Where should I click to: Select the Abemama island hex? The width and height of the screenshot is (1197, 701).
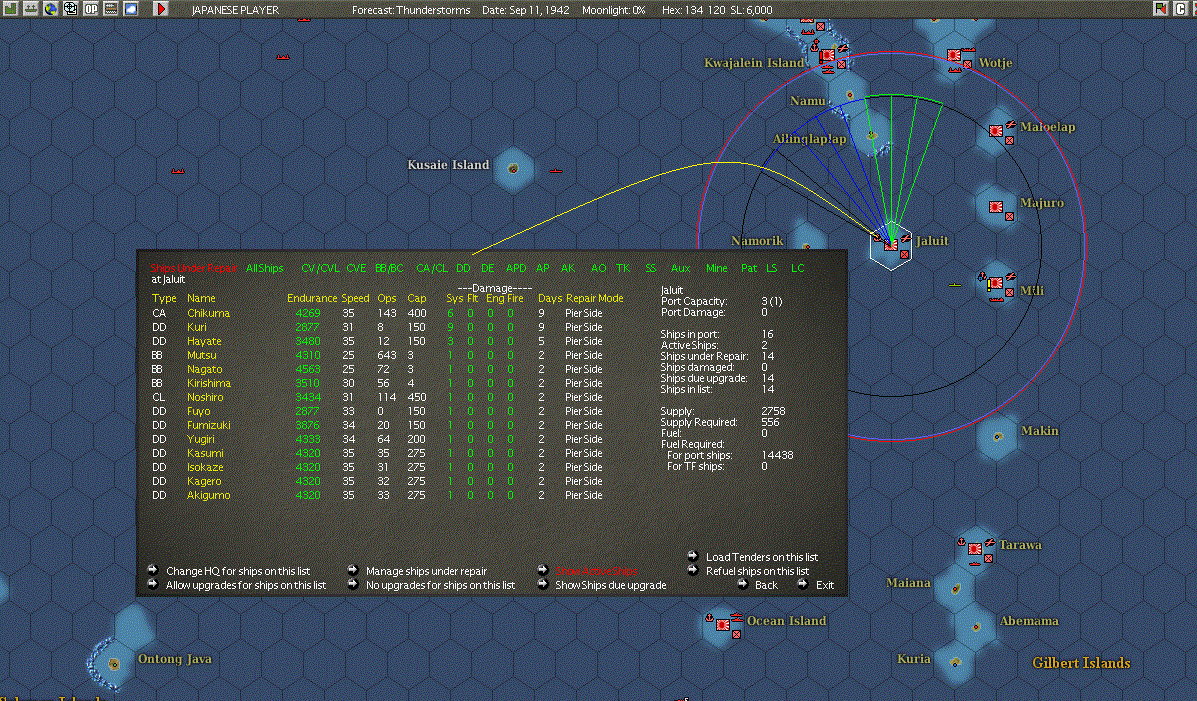(x=976, y=627)
